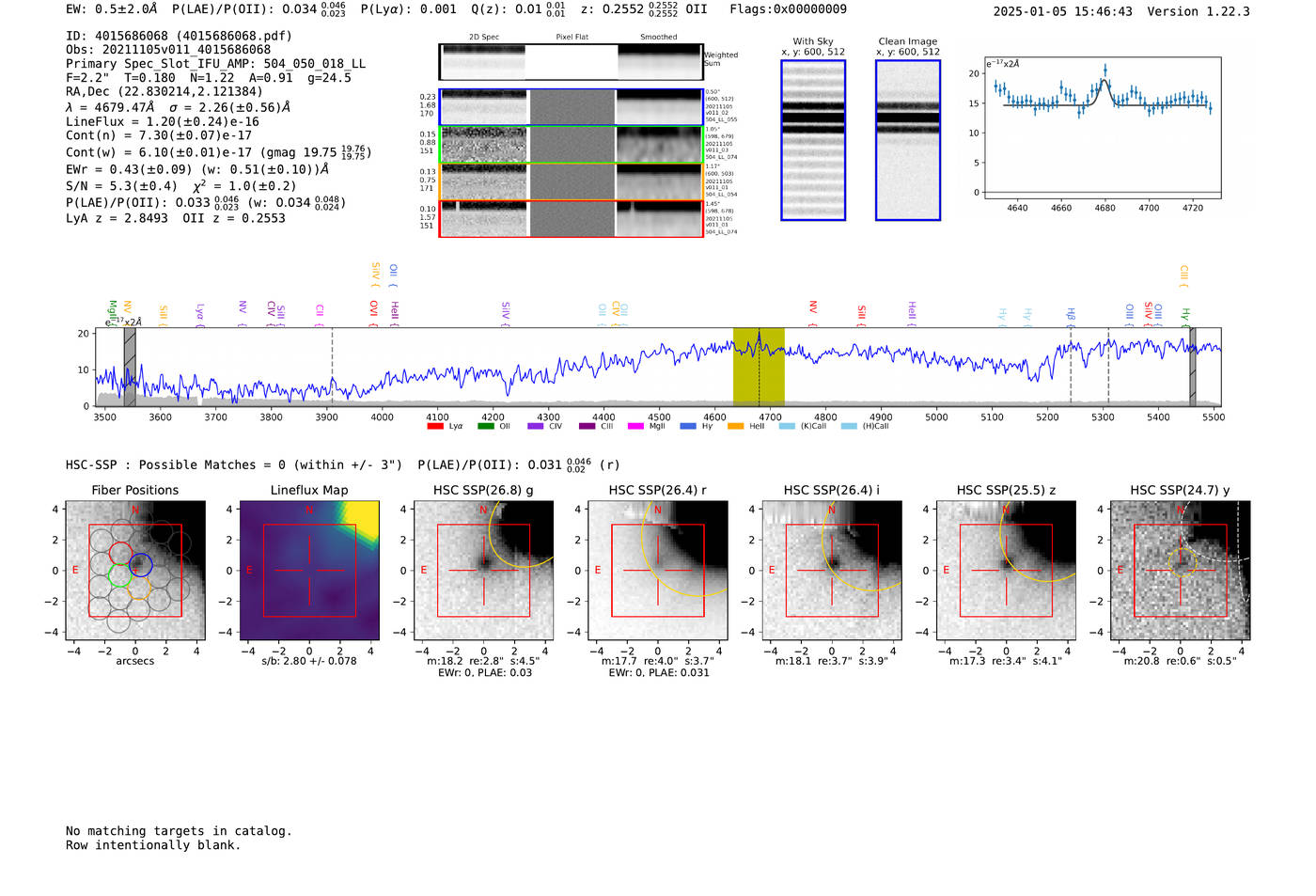
Task: Click the red OVI line label
Action: pyautogui.click(x=373, y=313)
